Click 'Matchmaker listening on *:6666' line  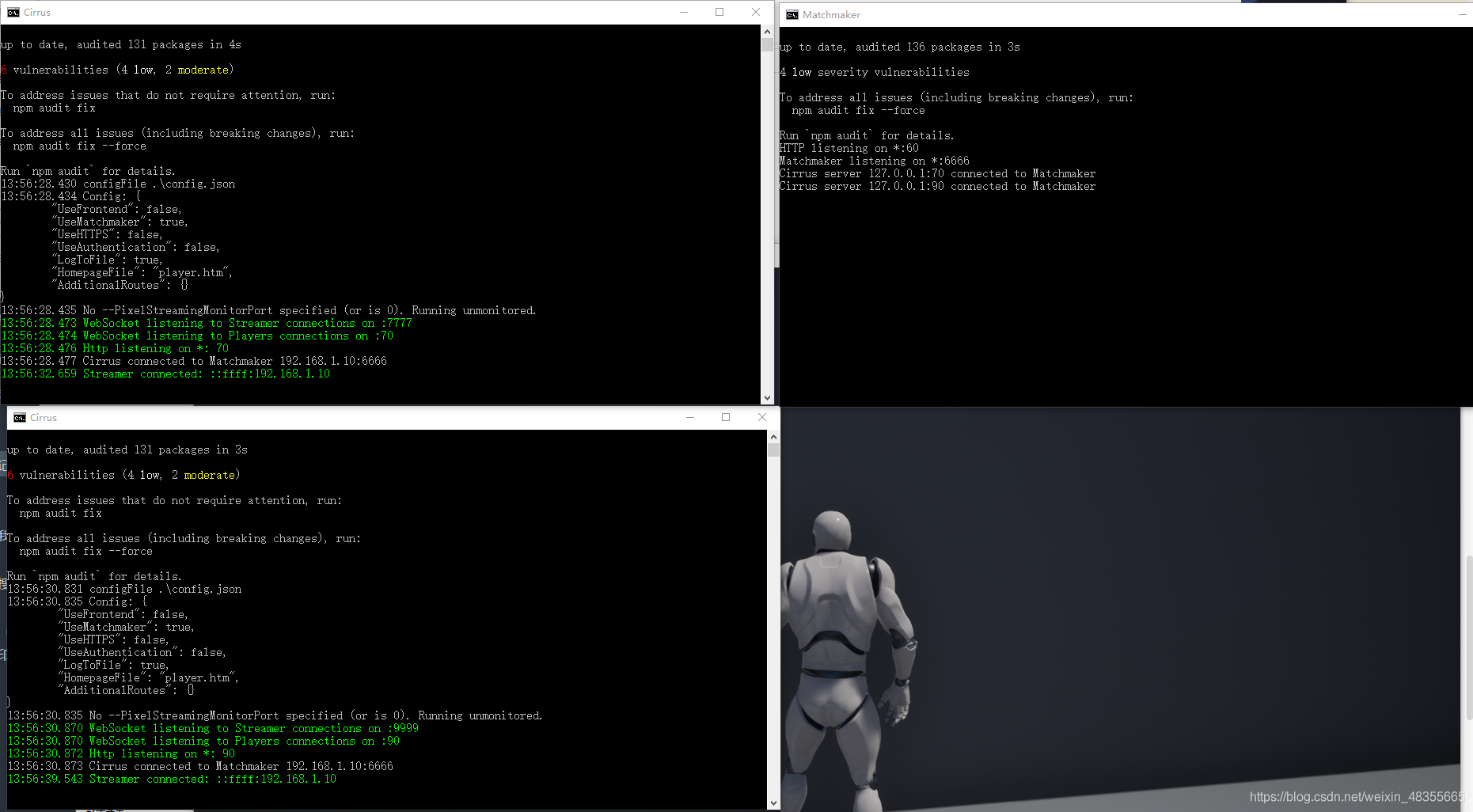tap(875, 161)
